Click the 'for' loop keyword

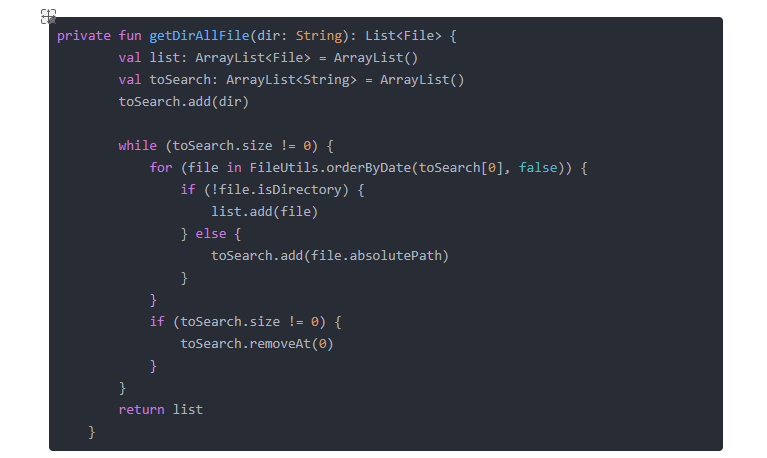coord(160,168)
